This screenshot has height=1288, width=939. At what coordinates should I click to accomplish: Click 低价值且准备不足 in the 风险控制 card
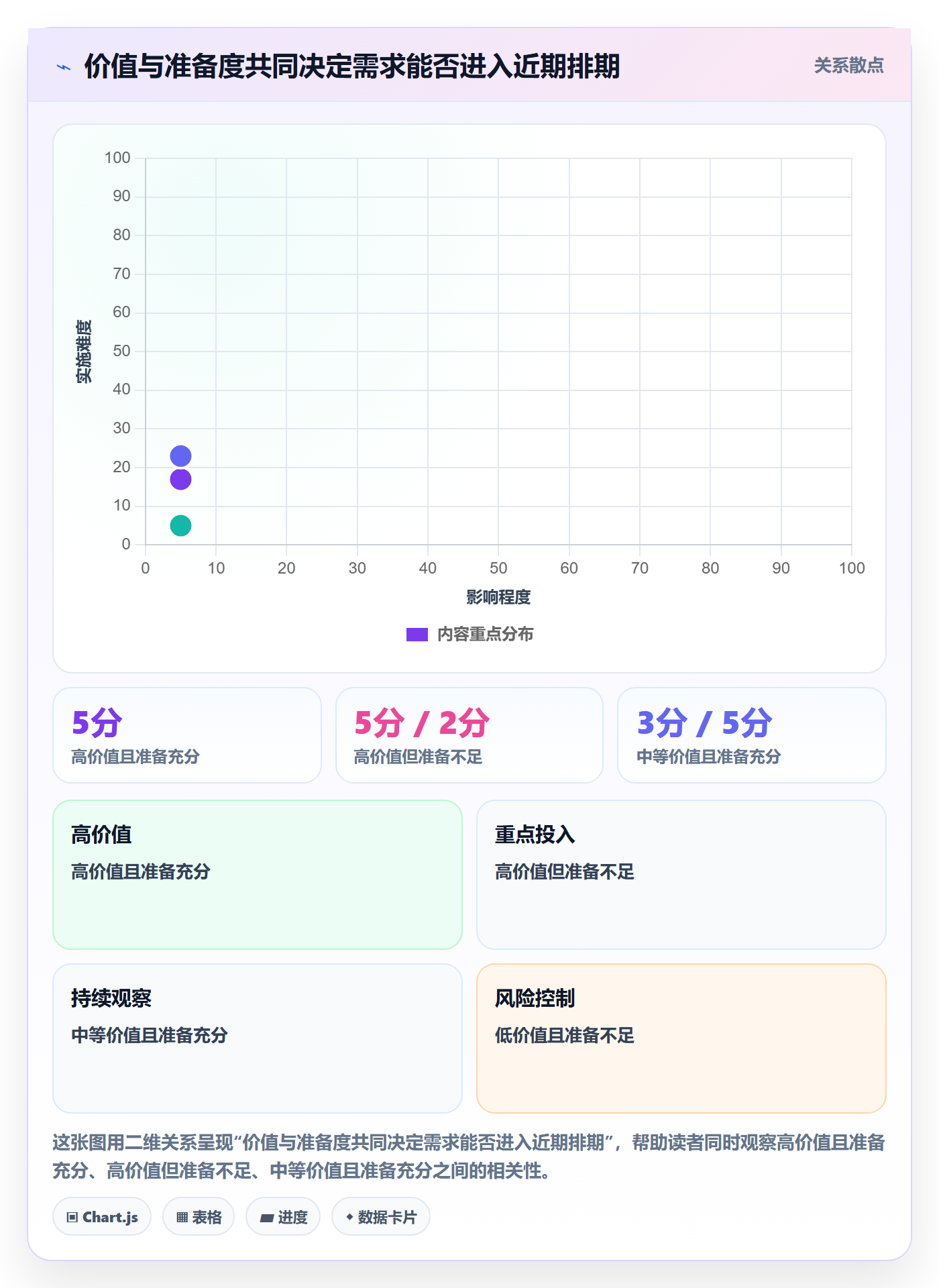[565, 1036]
